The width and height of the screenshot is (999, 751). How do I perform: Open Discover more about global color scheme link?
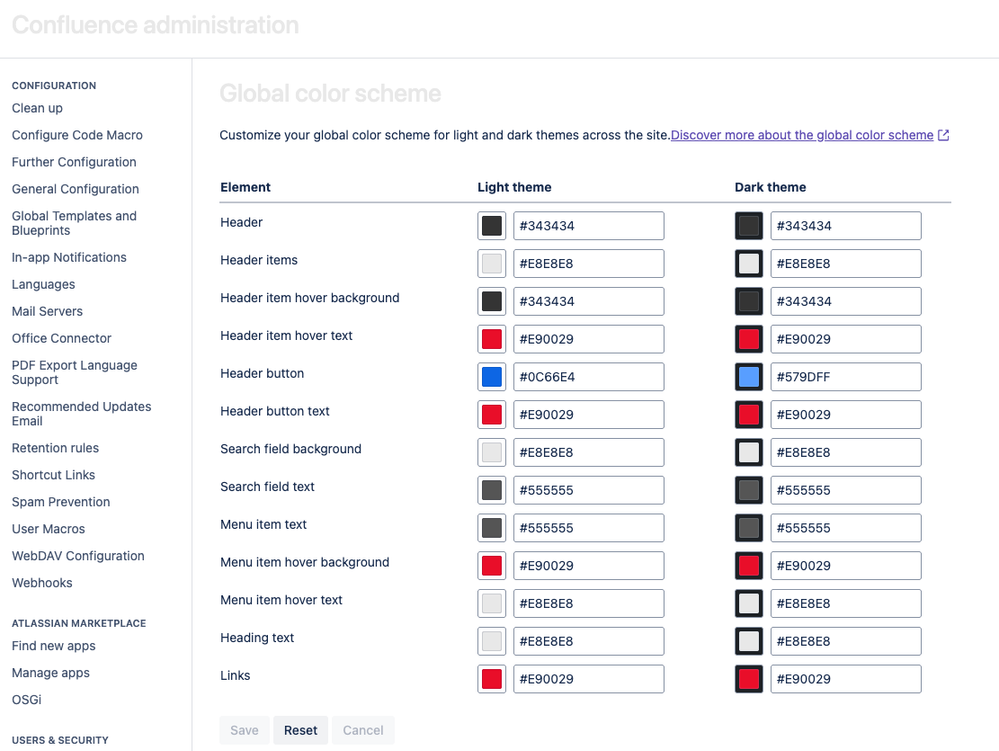point(802,135)
